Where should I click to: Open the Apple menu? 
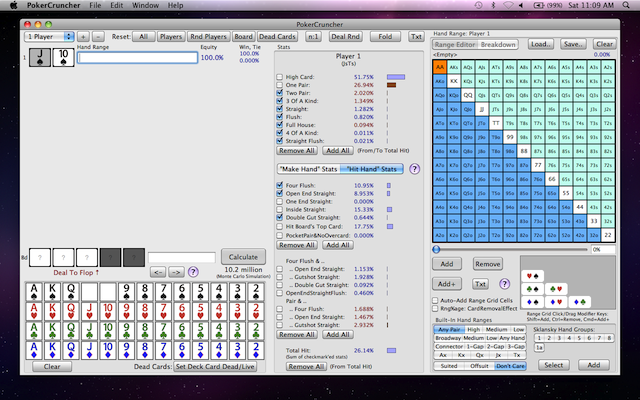(13, 5)
